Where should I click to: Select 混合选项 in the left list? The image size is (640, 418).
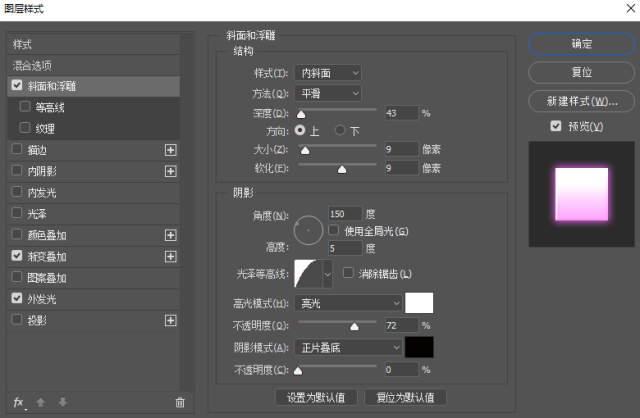[93, 65]
